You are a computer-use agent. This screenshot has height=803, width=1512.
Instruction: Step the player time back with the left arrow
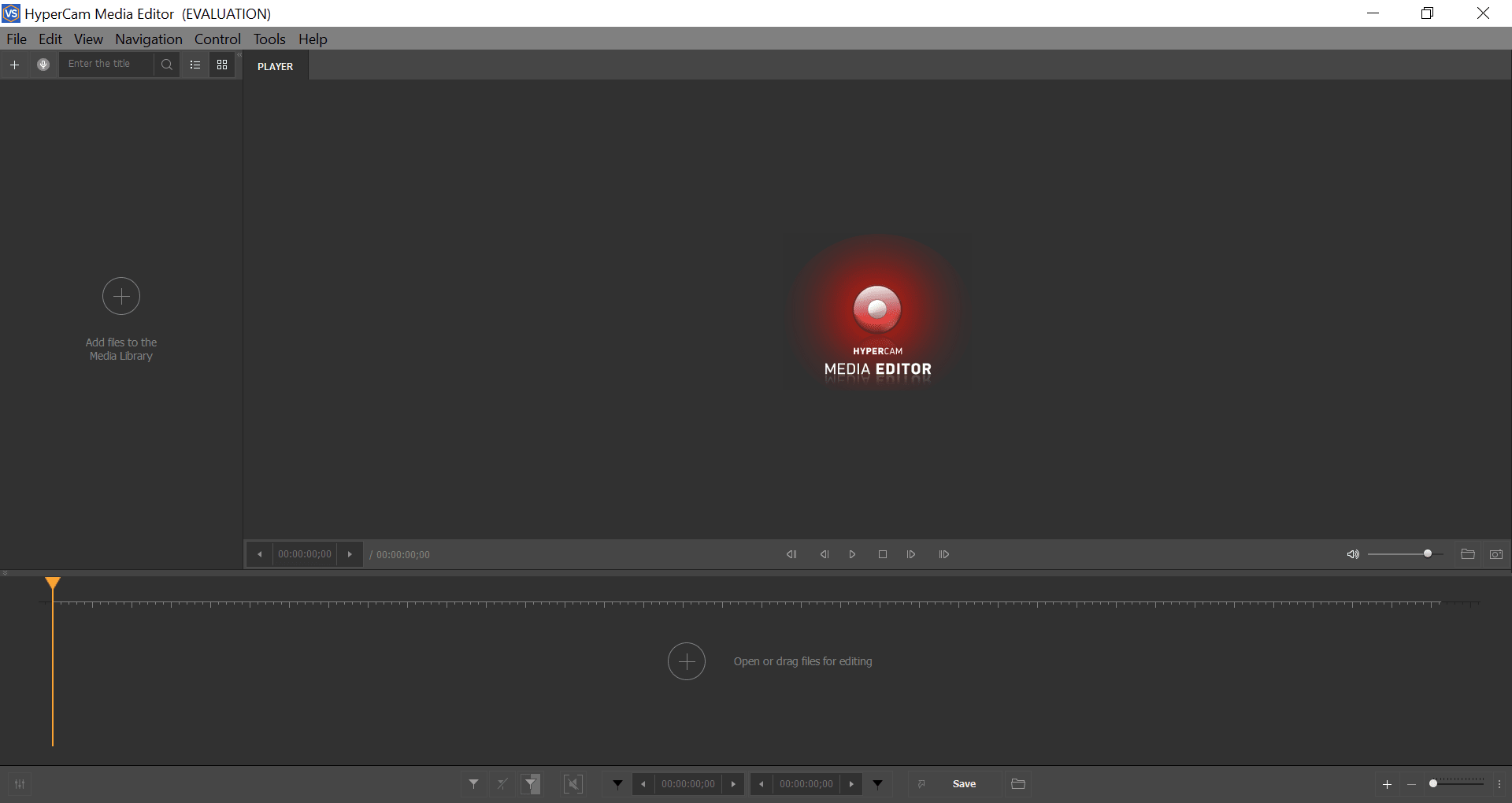tap(260, 554)
